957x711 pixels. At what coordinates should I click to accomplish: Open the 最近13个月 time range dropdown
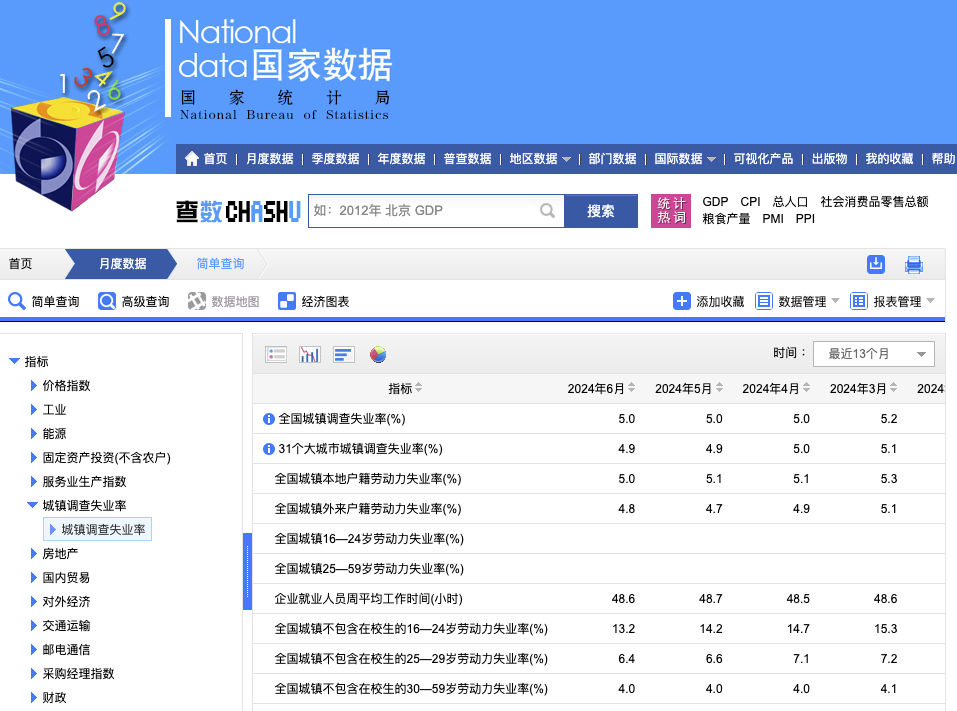(x=875, y=353)
